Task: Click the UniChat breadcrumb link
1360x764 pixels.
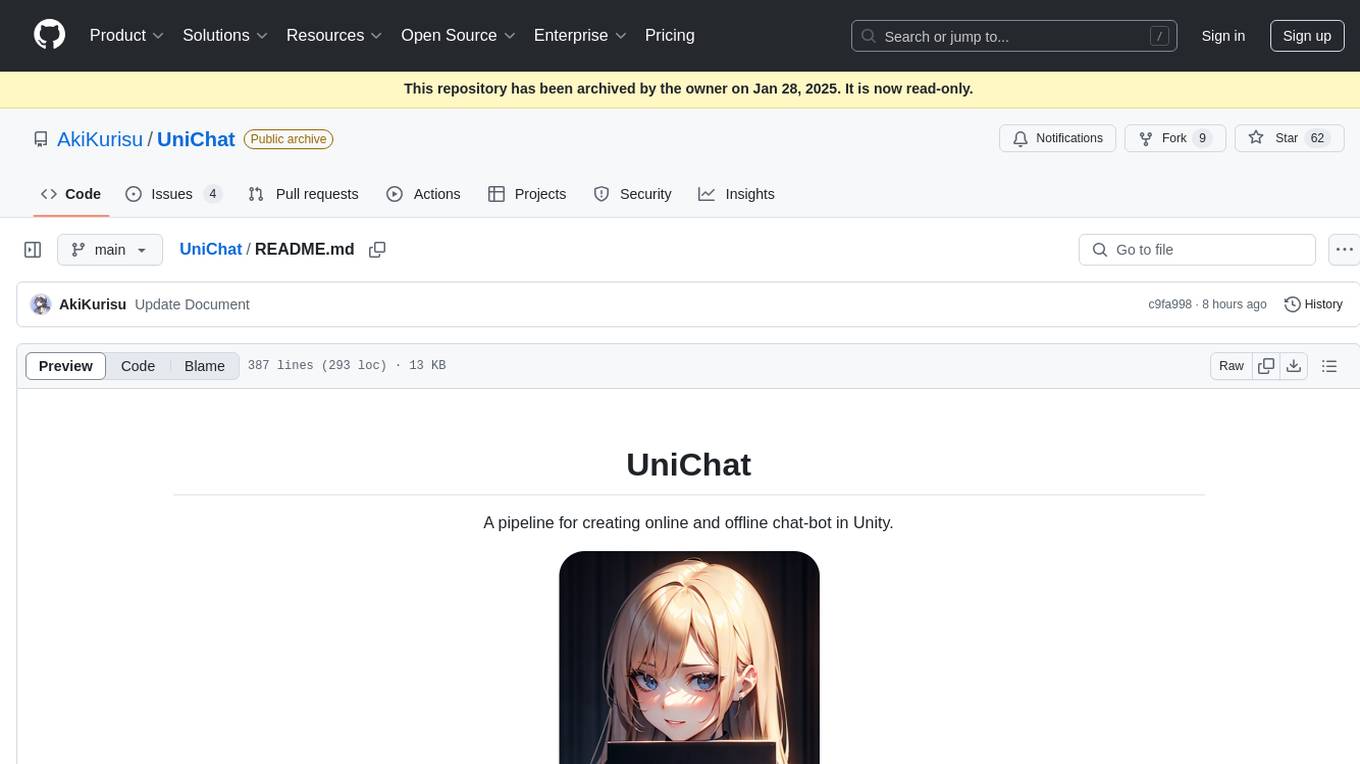Action: pos(211,249)
